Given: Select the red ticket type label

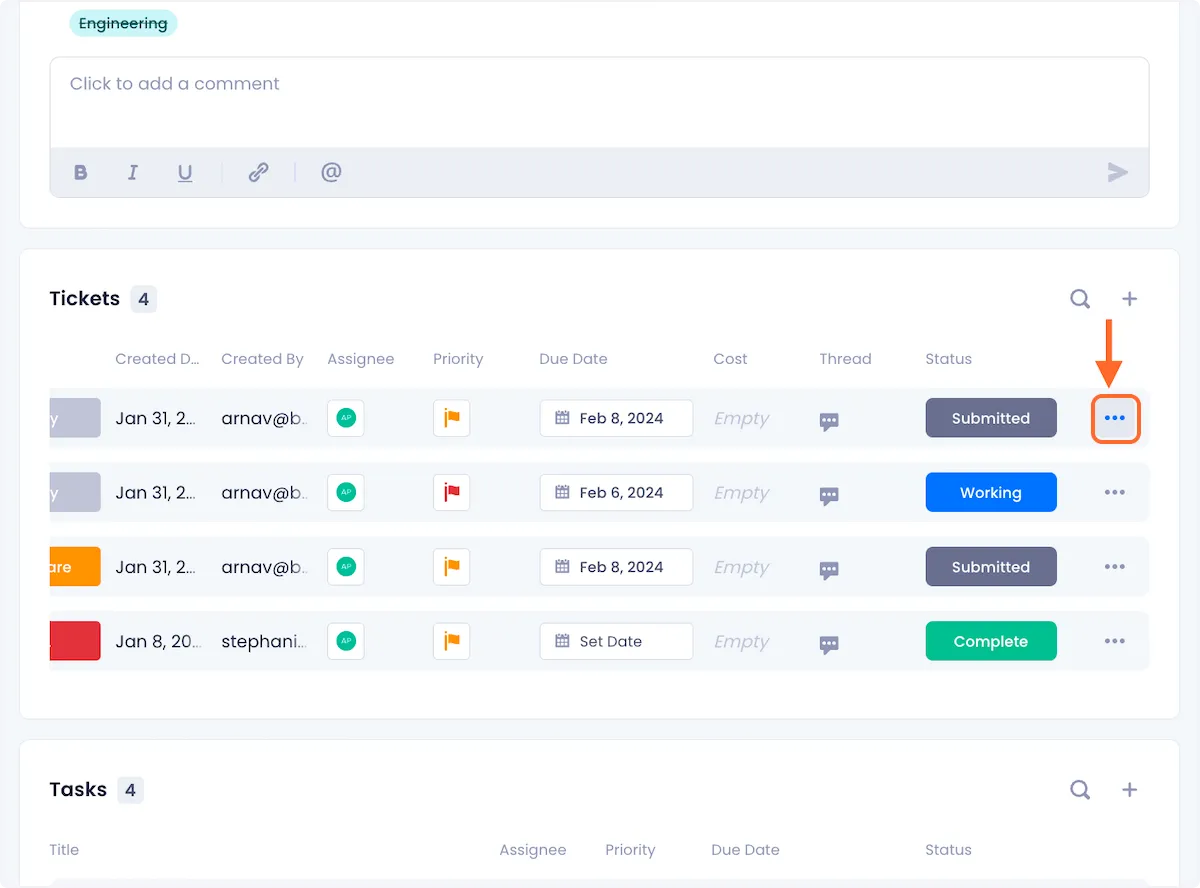Looking at the screenshot, I should [x=75, y=641].
